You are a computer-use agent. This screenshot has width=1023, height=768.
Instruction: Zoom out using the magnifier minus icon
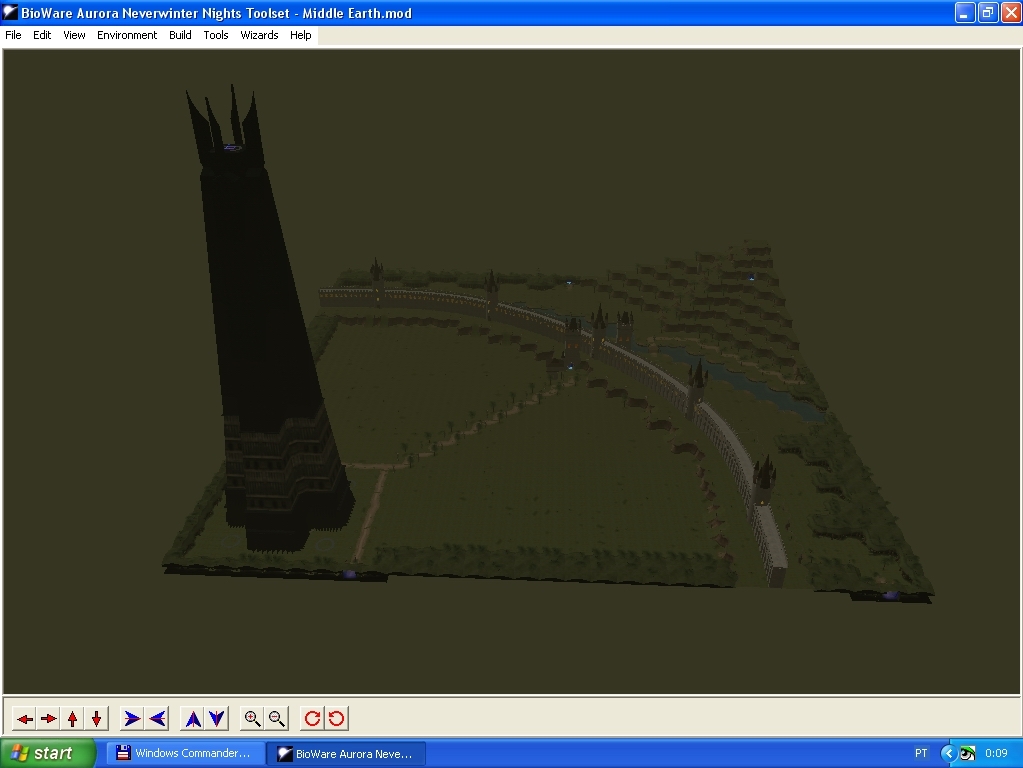tap(277, 718)
